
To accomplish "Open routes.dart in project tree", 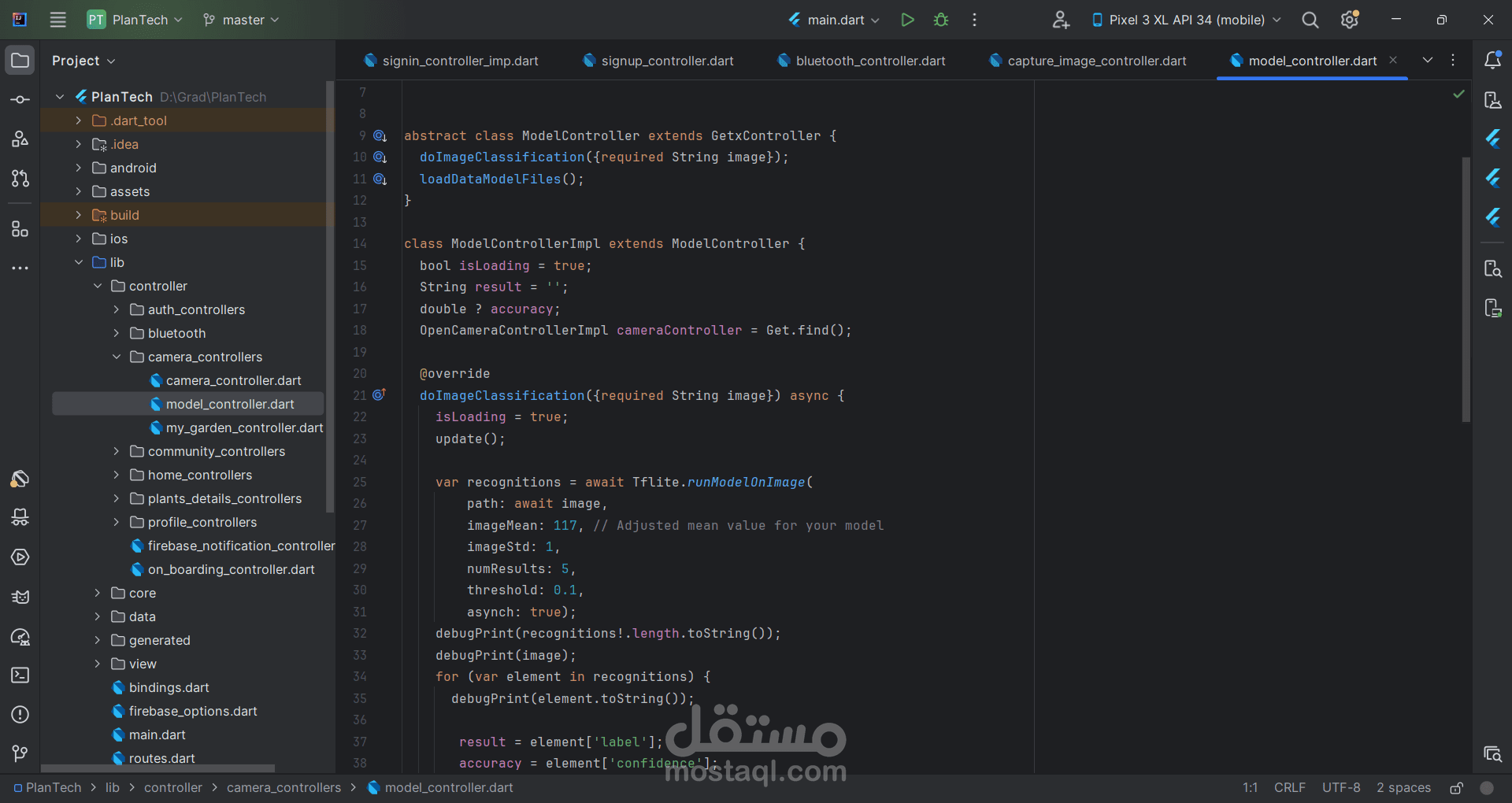I will click(x=154, y=758).
